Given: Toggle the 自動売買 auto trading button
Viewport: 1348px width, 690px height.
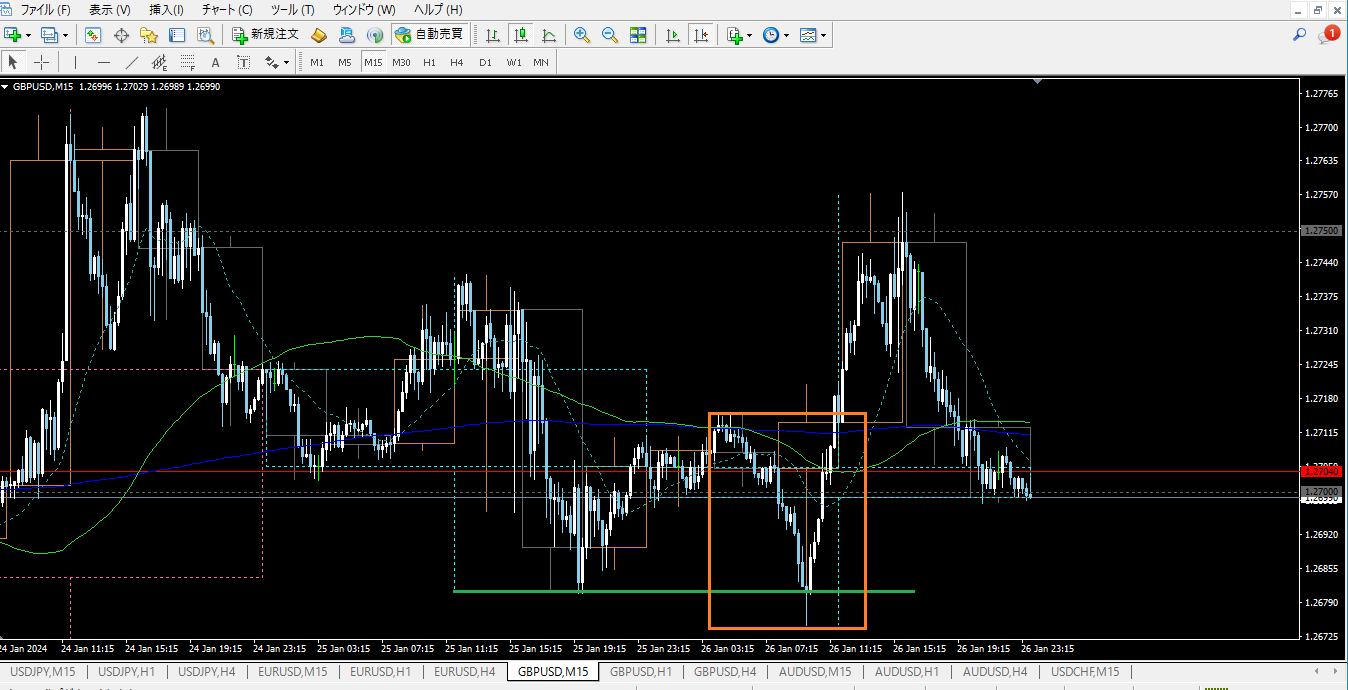Looking at the screenshot, I should click(430, 35).
